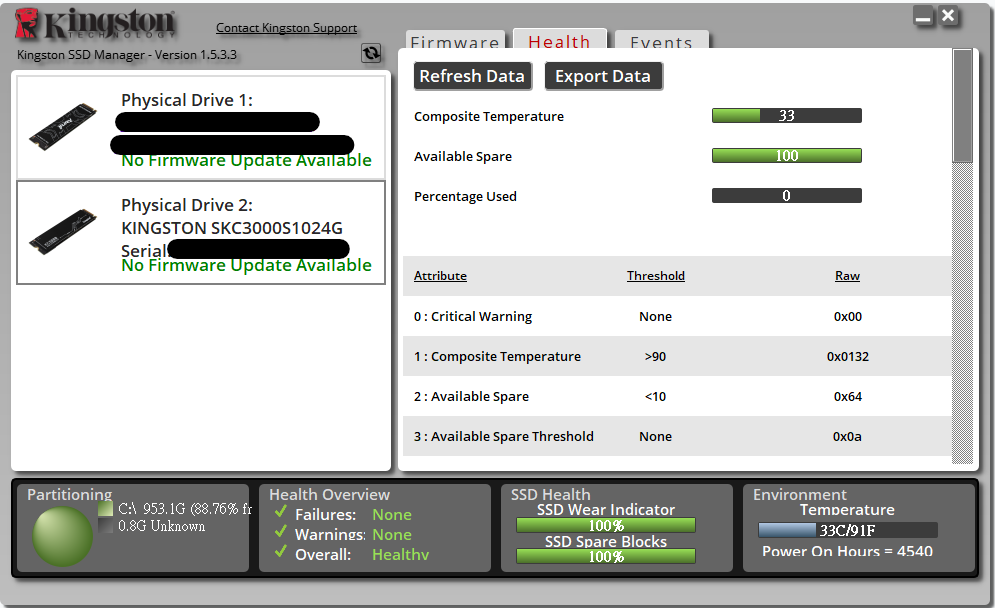This screenshot has width=995, height=608.
Task: Click the green C:\ partition legend square
Action: tap(105, 509)
